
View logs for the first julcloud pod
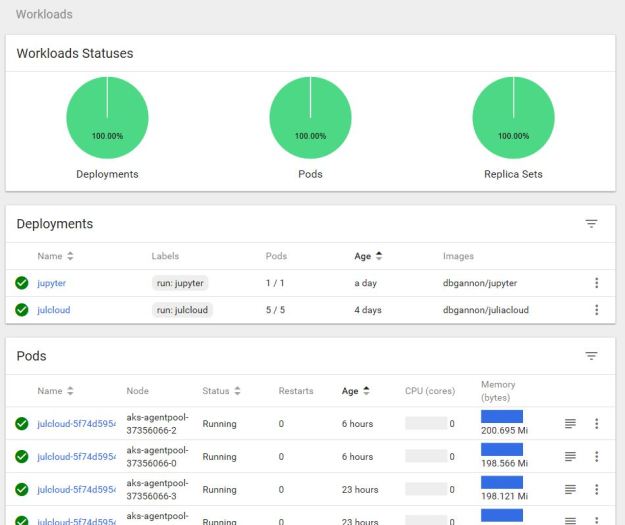pos(570,424)
